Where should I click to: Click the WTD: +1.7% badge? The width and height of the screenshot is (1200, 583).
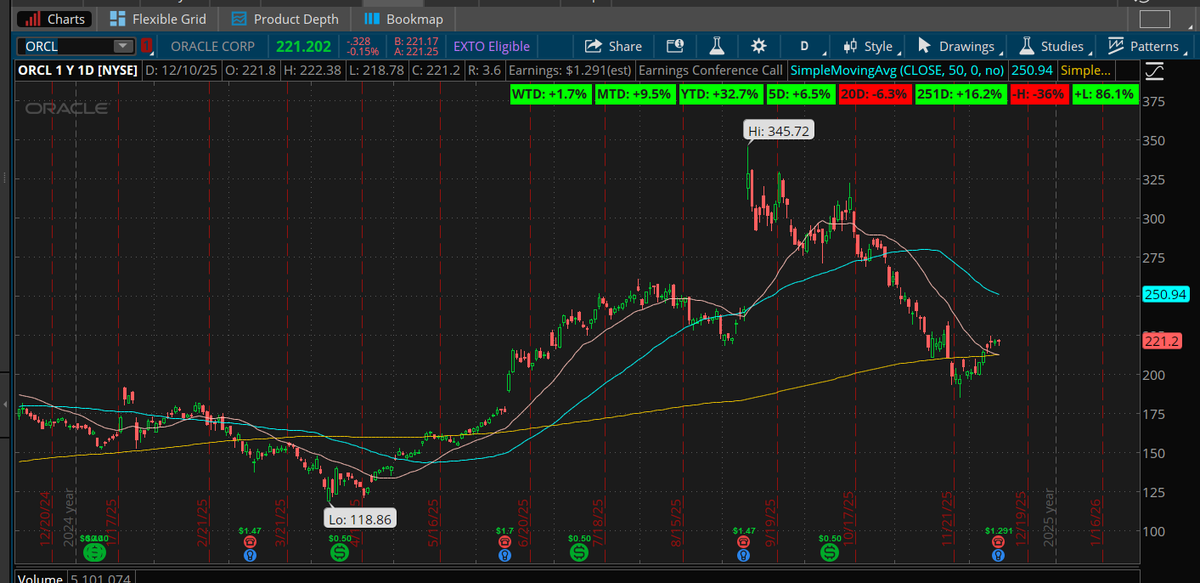click(x=551, y=95)
